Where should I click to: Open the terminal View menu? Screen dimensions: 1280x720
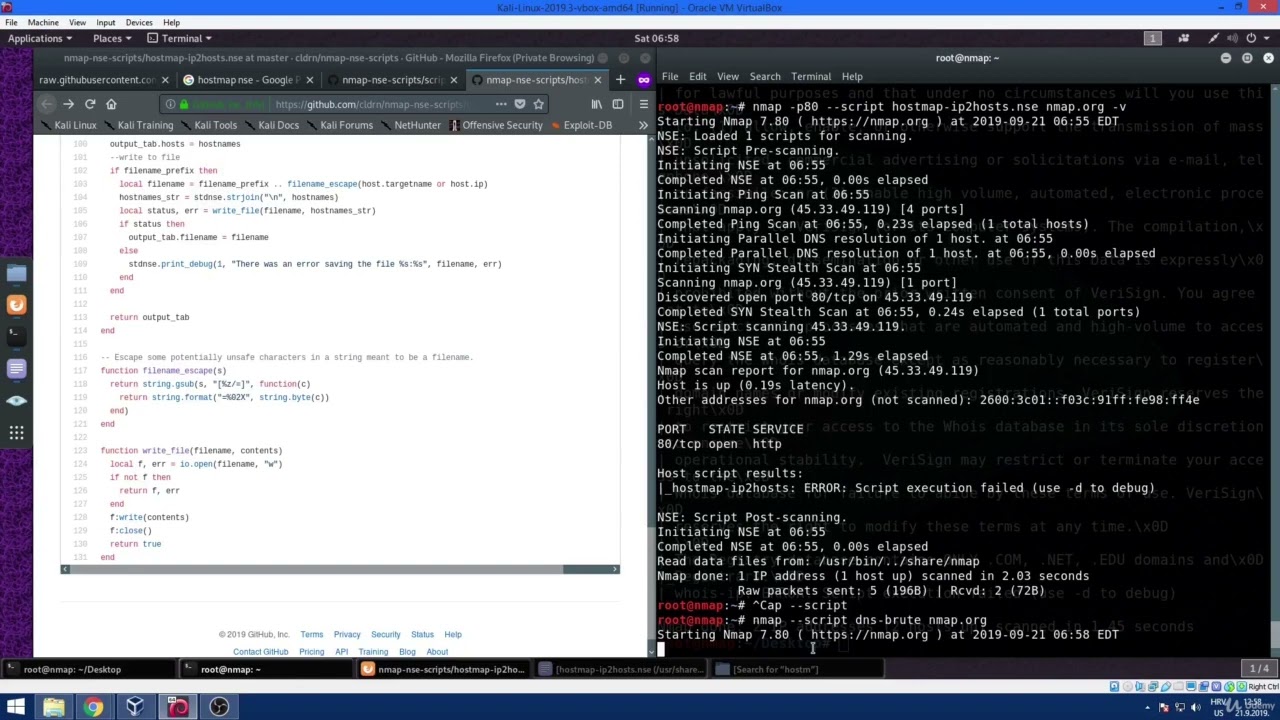pos(727,76)
